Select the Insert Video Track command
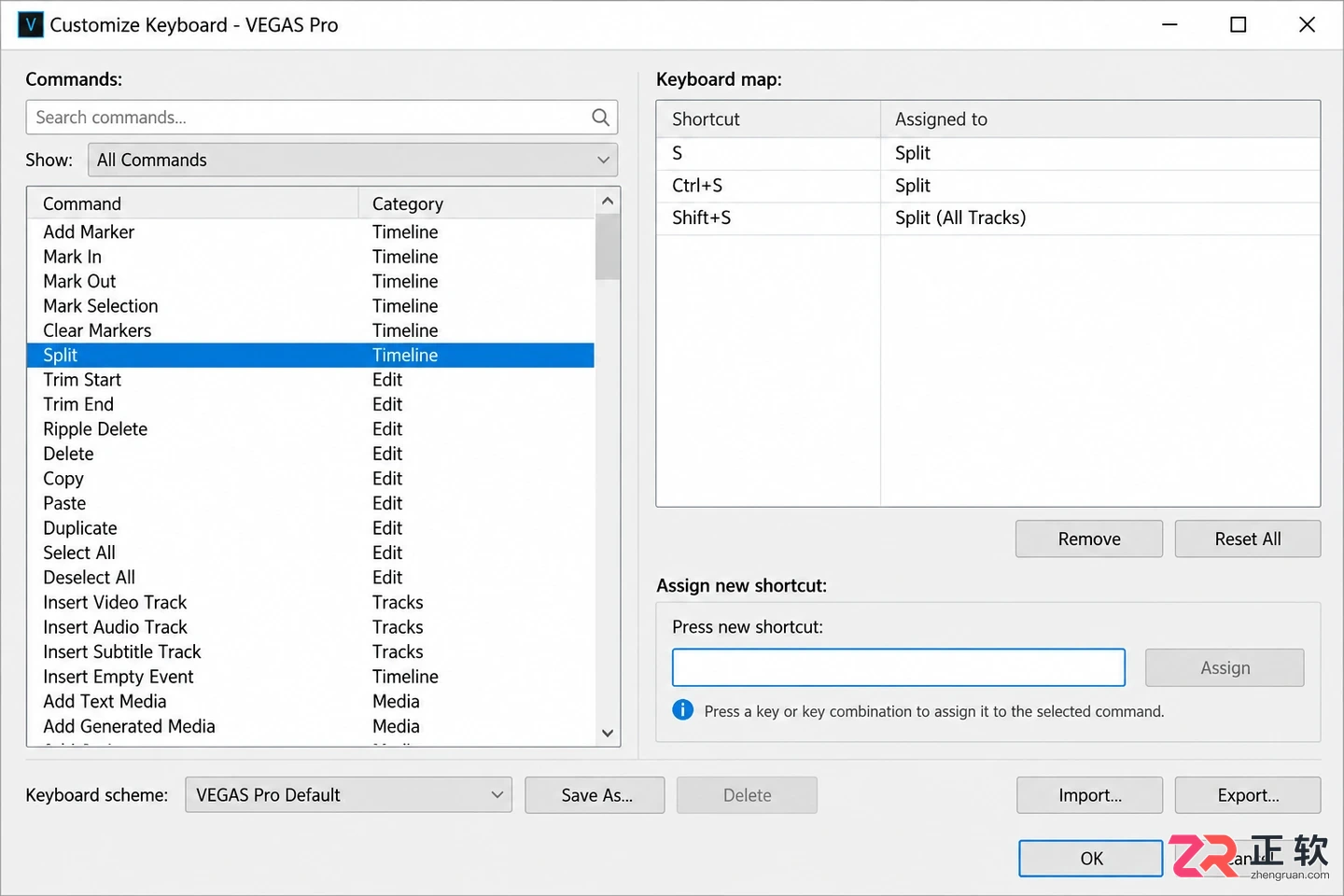 click(311, 602)
